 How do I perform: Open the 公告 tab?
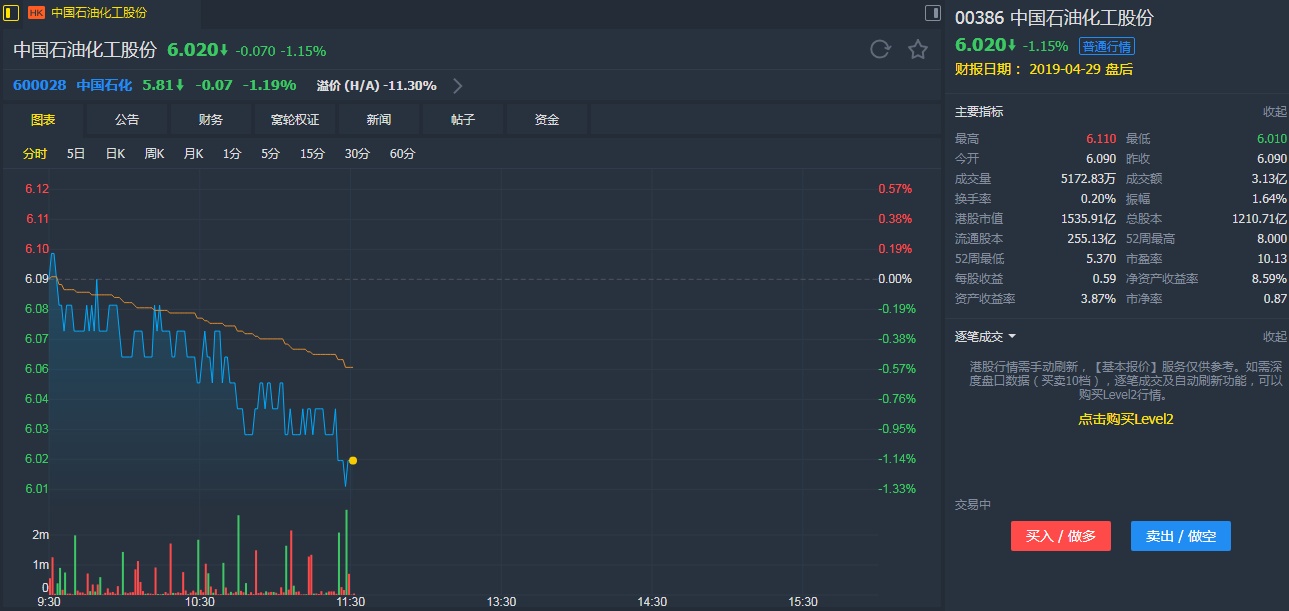click(127, 119)
